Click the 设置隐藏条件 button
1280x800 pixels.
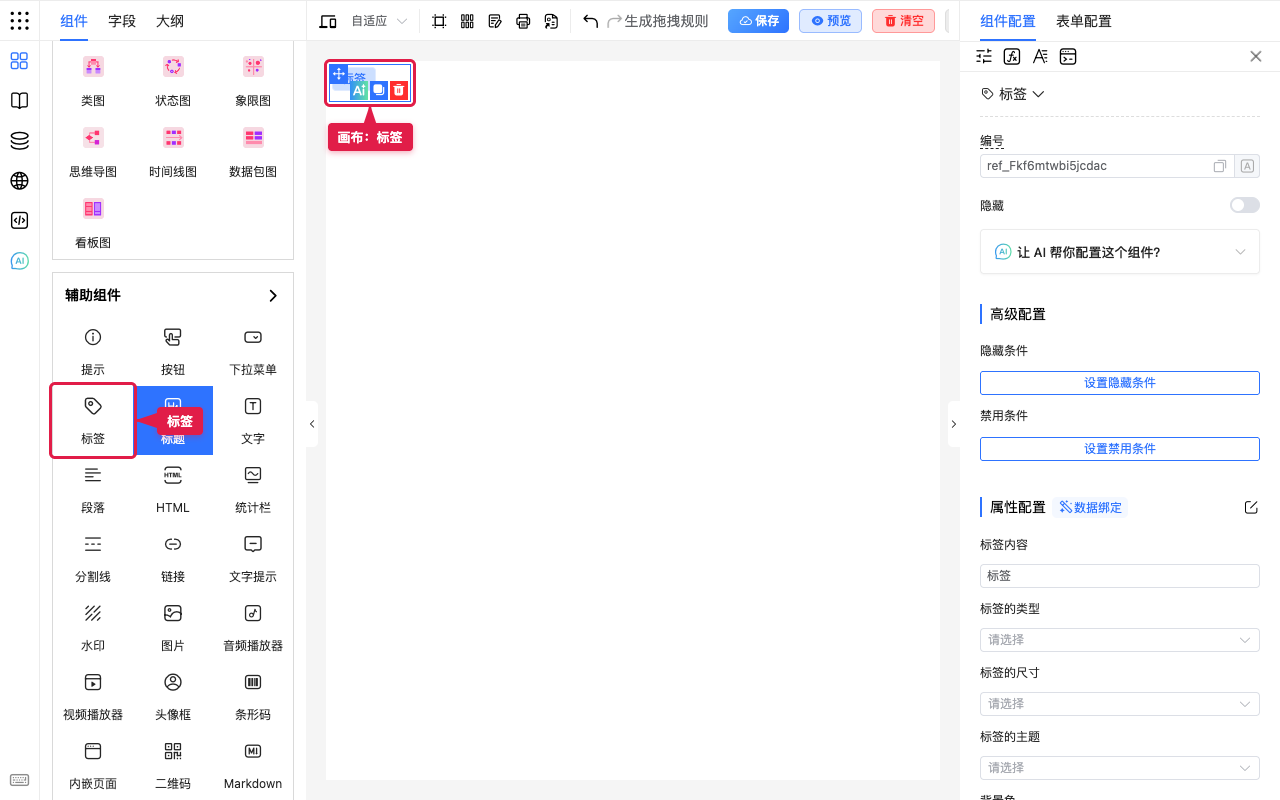(1120, 383)
